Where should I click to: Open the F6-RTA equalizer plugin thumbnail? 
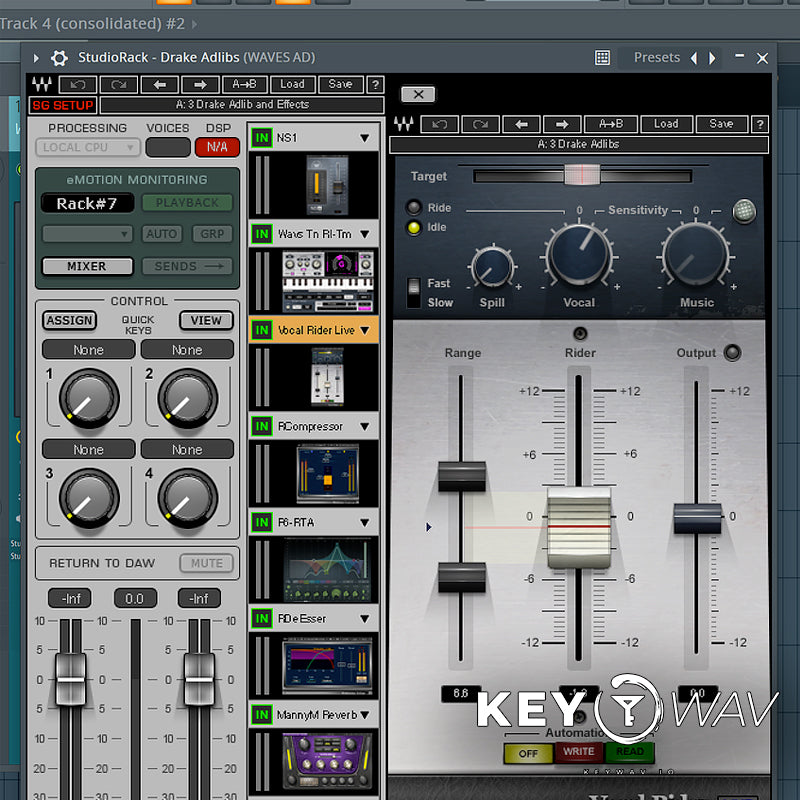point(327,570)
